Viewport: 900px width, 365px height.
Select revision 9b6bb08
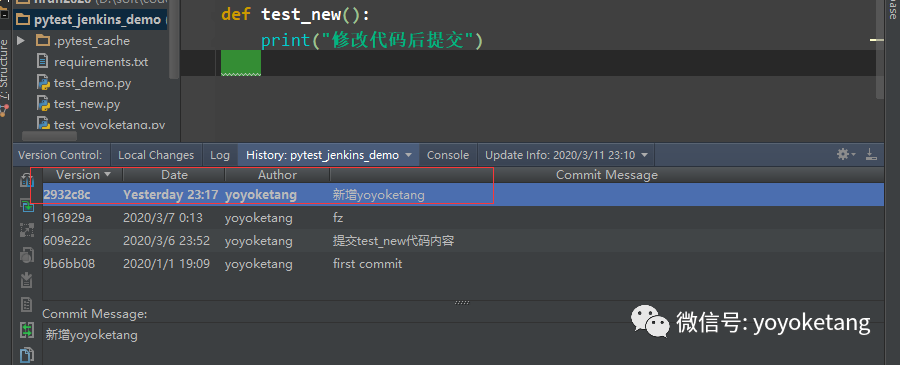69,264
